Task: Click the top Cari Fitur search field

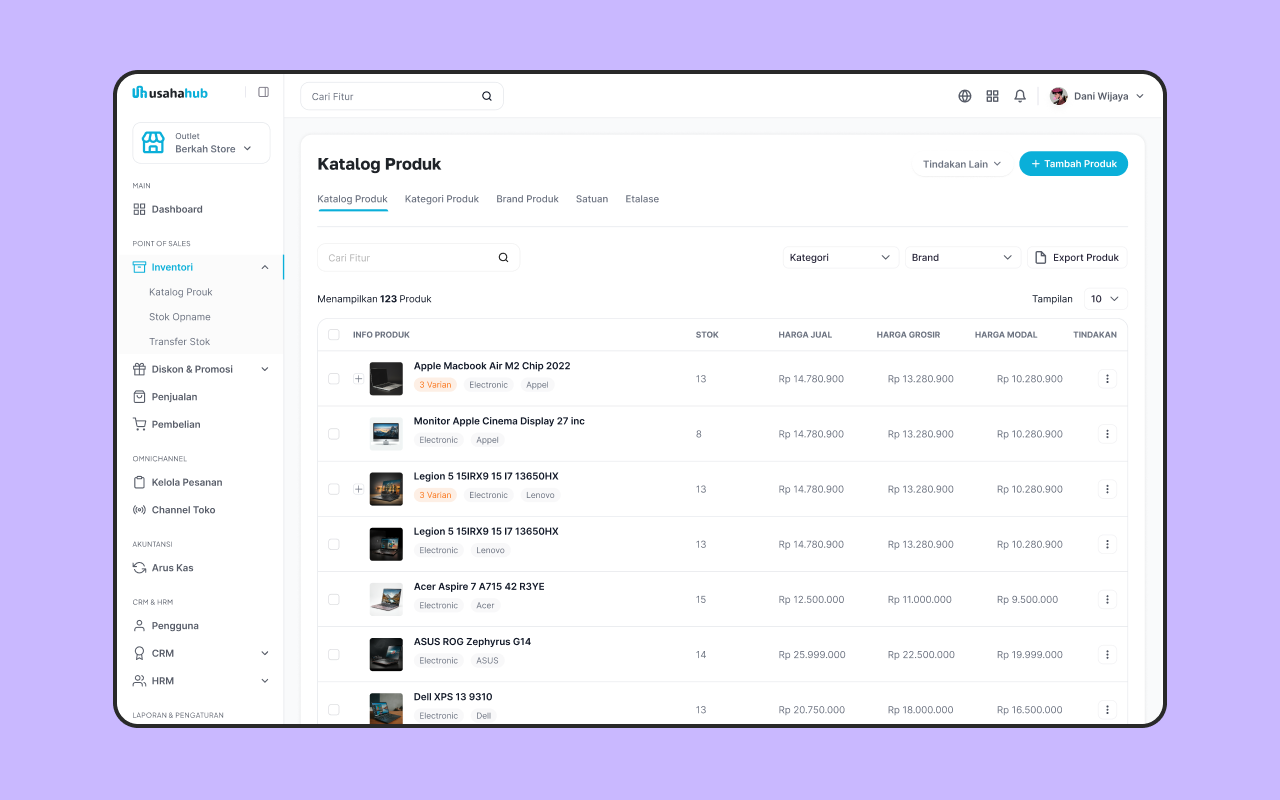Action: click(x=402, y=96)
